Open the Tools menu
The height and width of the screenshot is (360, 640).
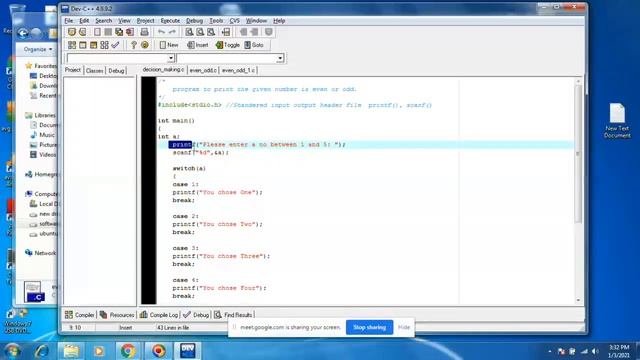(x=216, y=21)
